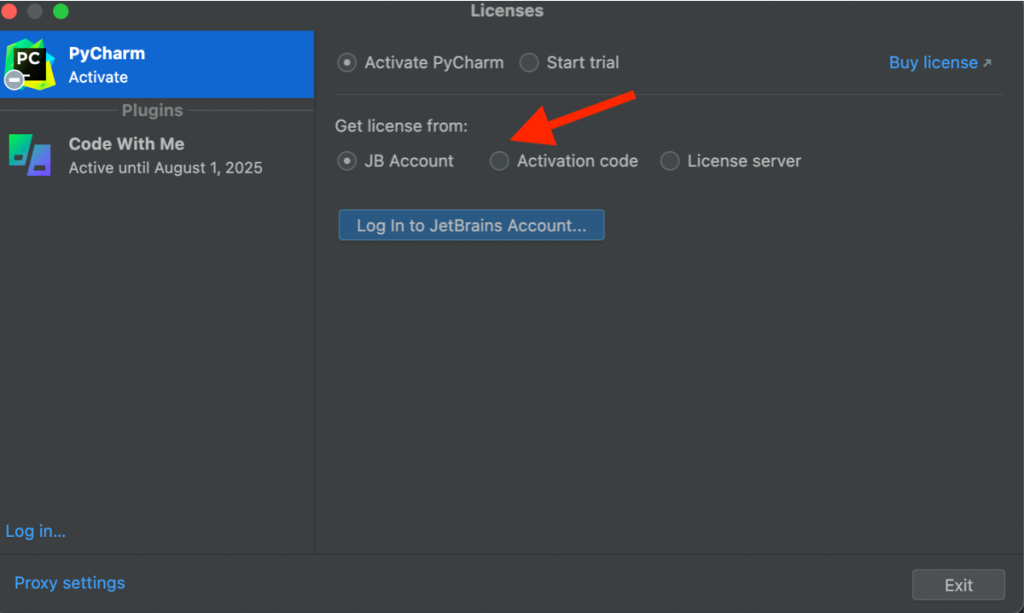Click Log In to JetBrains Account button

tap(471, 225)
